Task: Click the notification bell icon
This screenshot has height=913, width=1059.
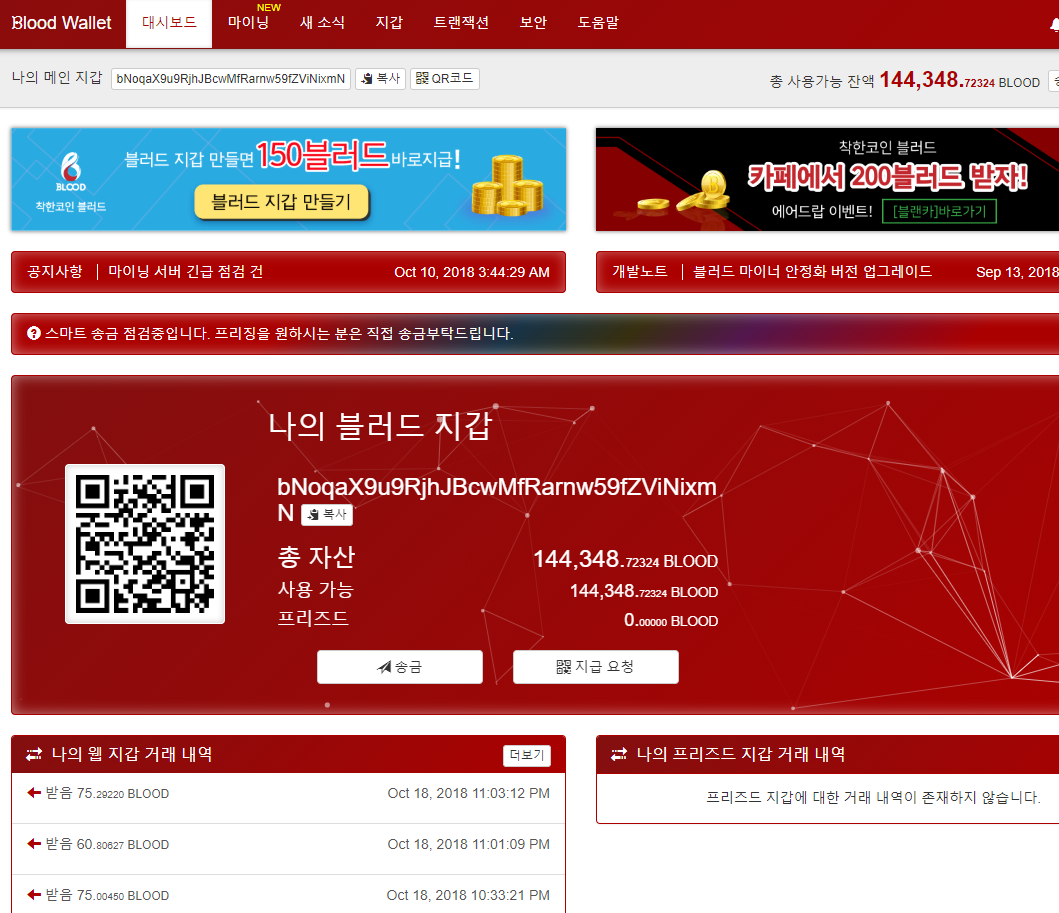Action: pos(1054,24)
